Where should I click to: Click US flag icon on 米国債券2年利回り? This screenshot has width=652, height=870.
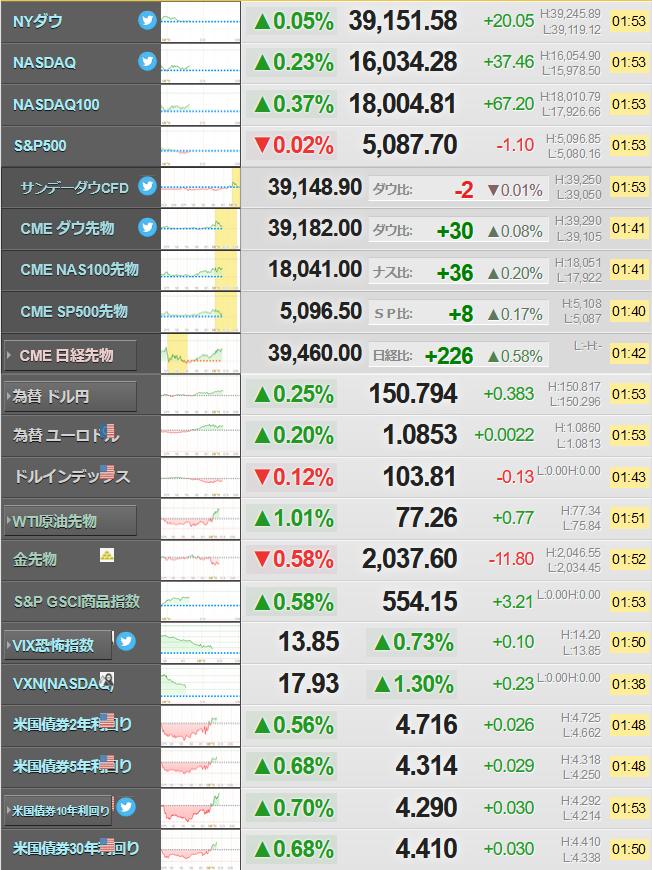[x=107, y=721]
